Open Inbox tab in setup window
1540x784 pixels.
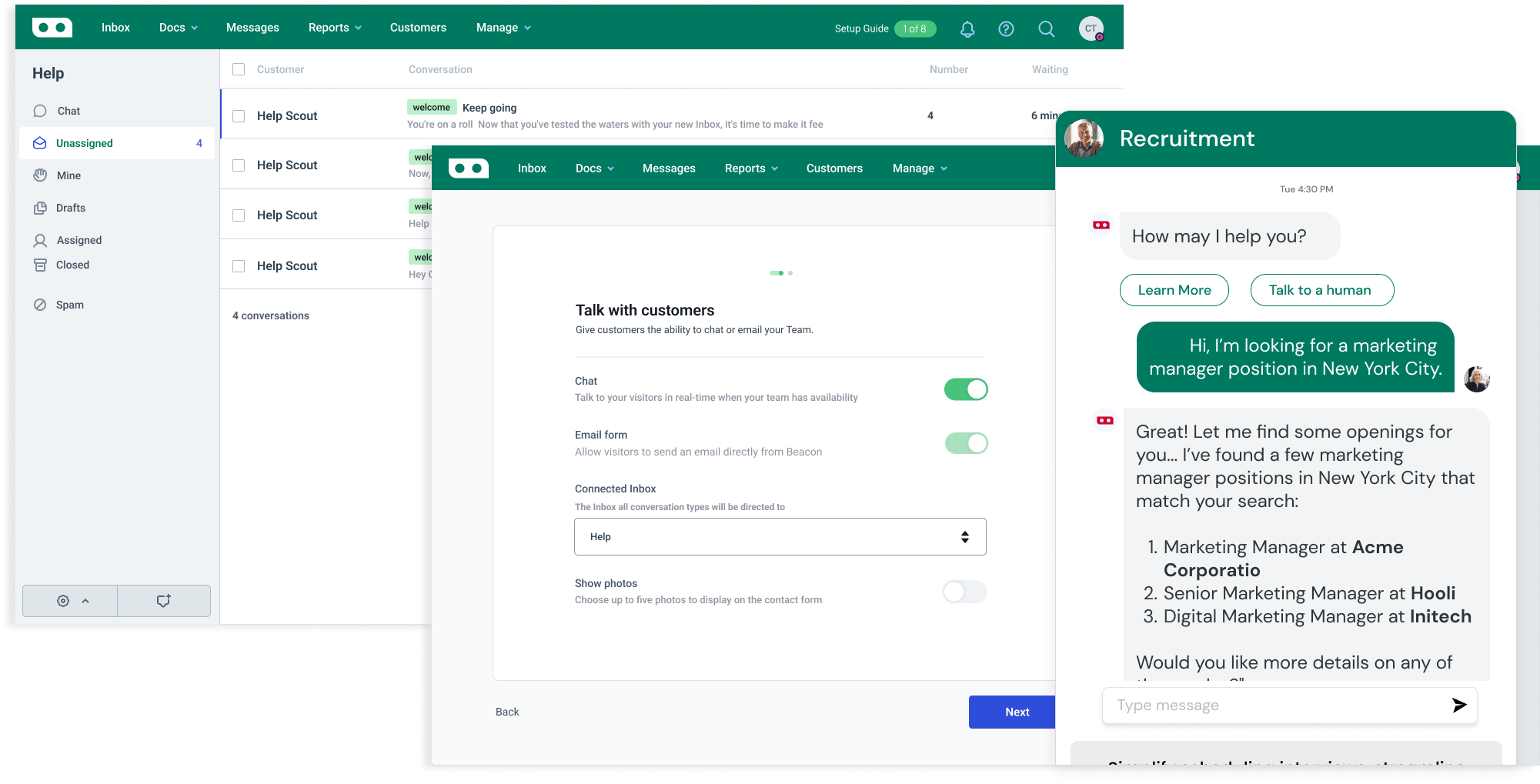pyautogui.click(x=532, y=168)
